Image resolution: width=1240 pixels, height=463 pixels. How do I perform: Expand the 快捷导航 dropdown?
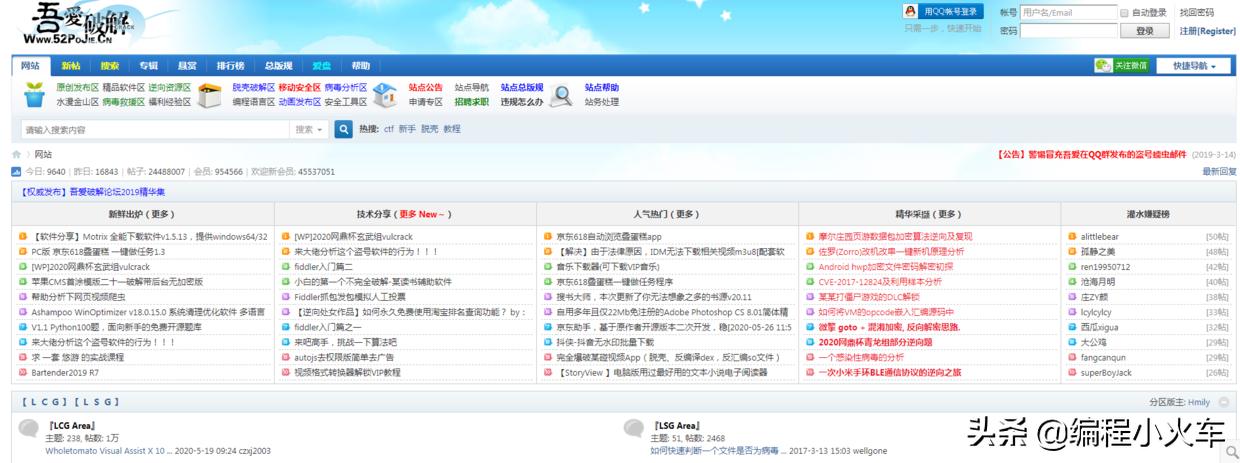pyautogui.click(x=1194, y=66)
